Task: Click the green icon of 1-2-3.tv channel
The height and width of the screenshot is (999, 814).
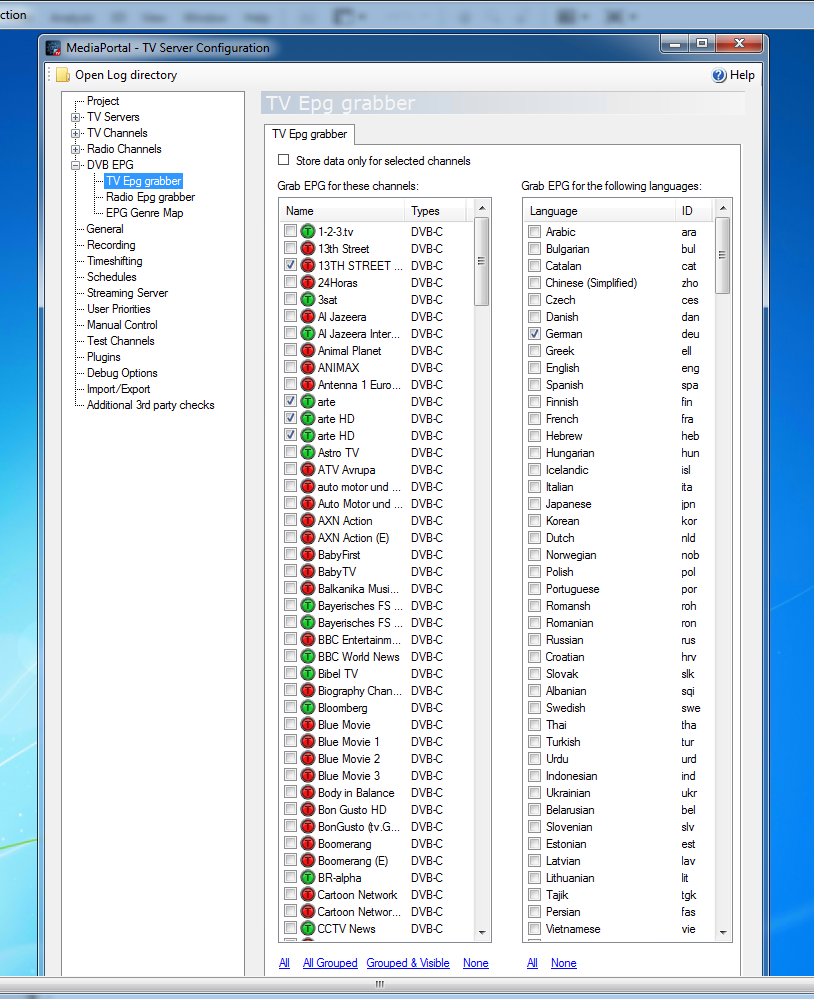Action: point(308,231)
